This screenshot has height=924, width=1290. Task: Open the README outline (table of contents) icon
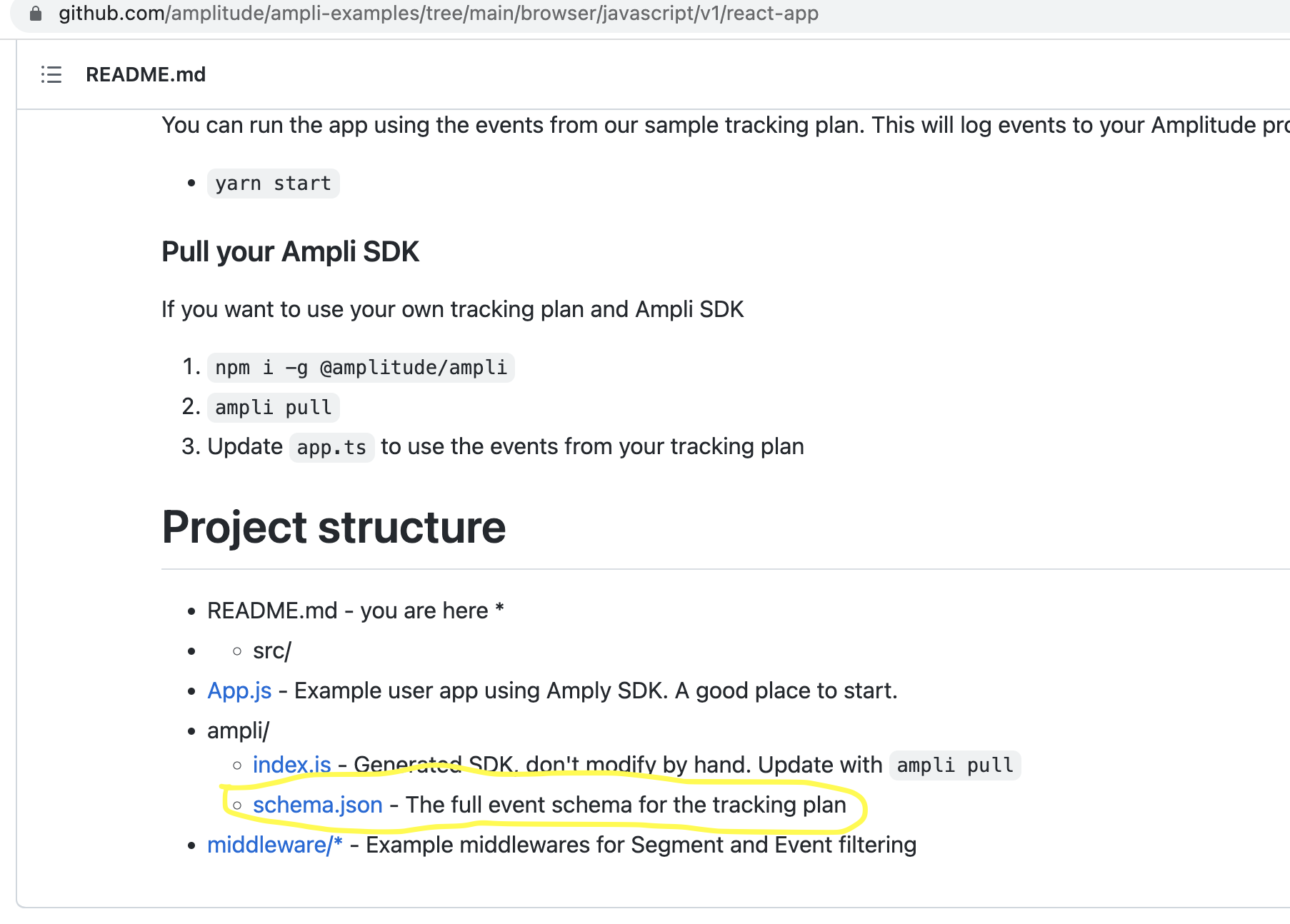point(51,74)
